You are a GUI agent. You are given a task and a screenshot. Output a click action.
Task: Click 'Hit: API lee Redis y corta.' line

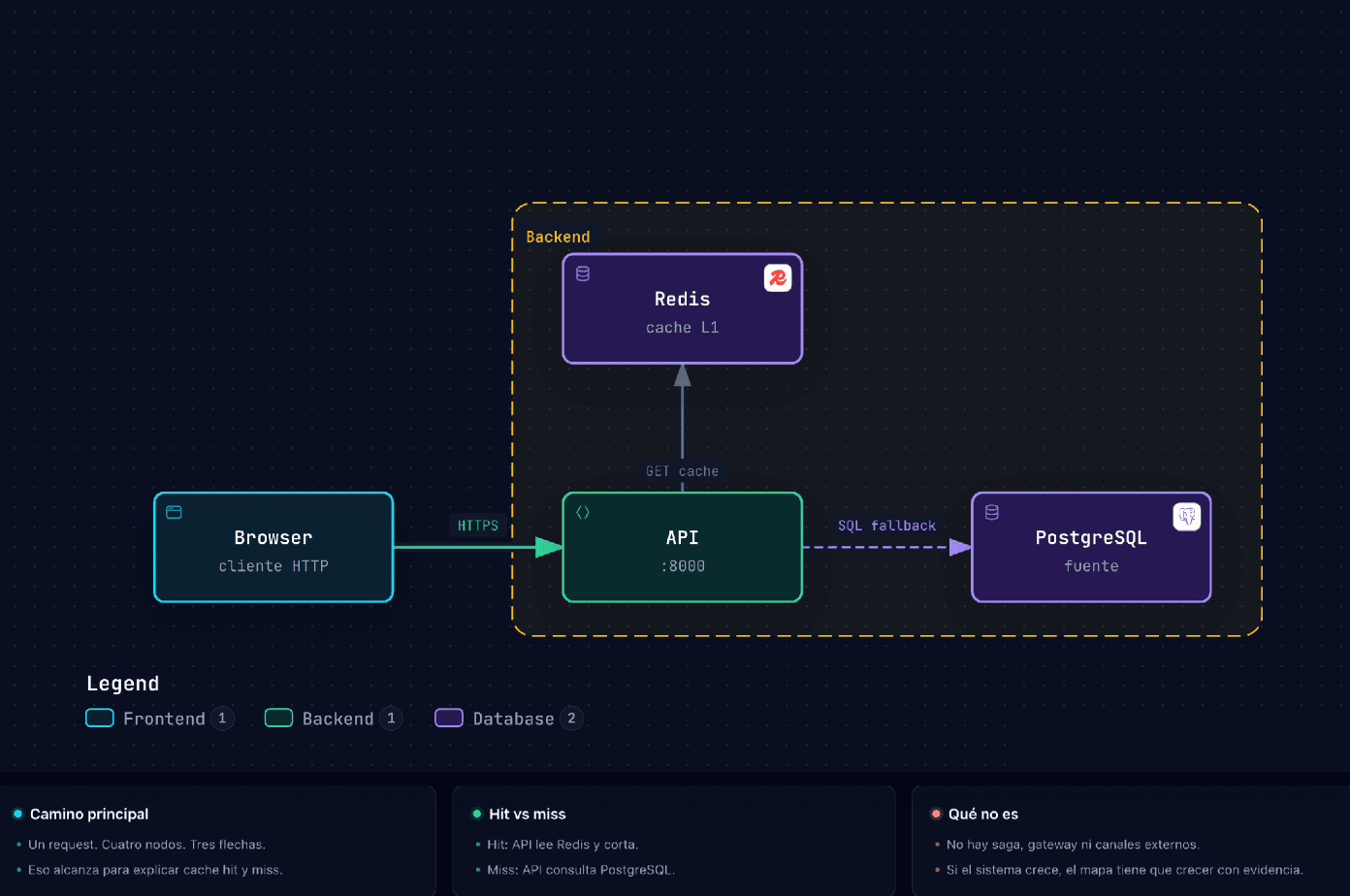tap(562, 845)
